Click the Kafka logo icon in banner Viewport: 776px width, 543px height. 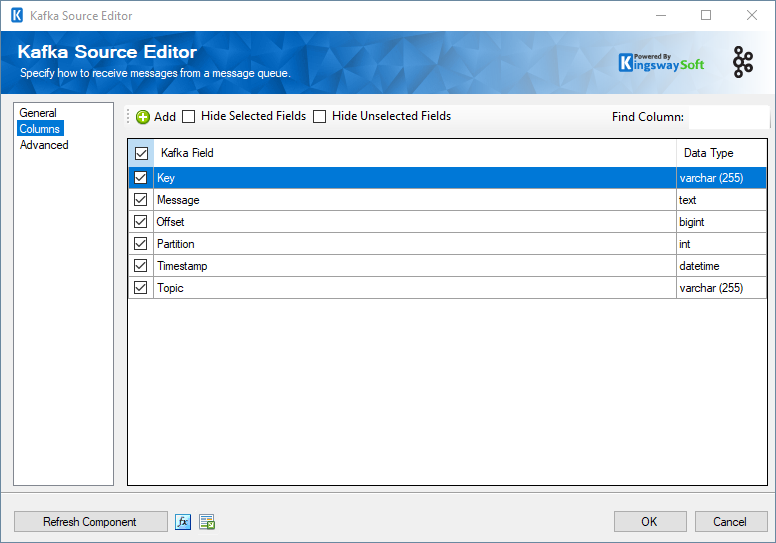[743, 62]
